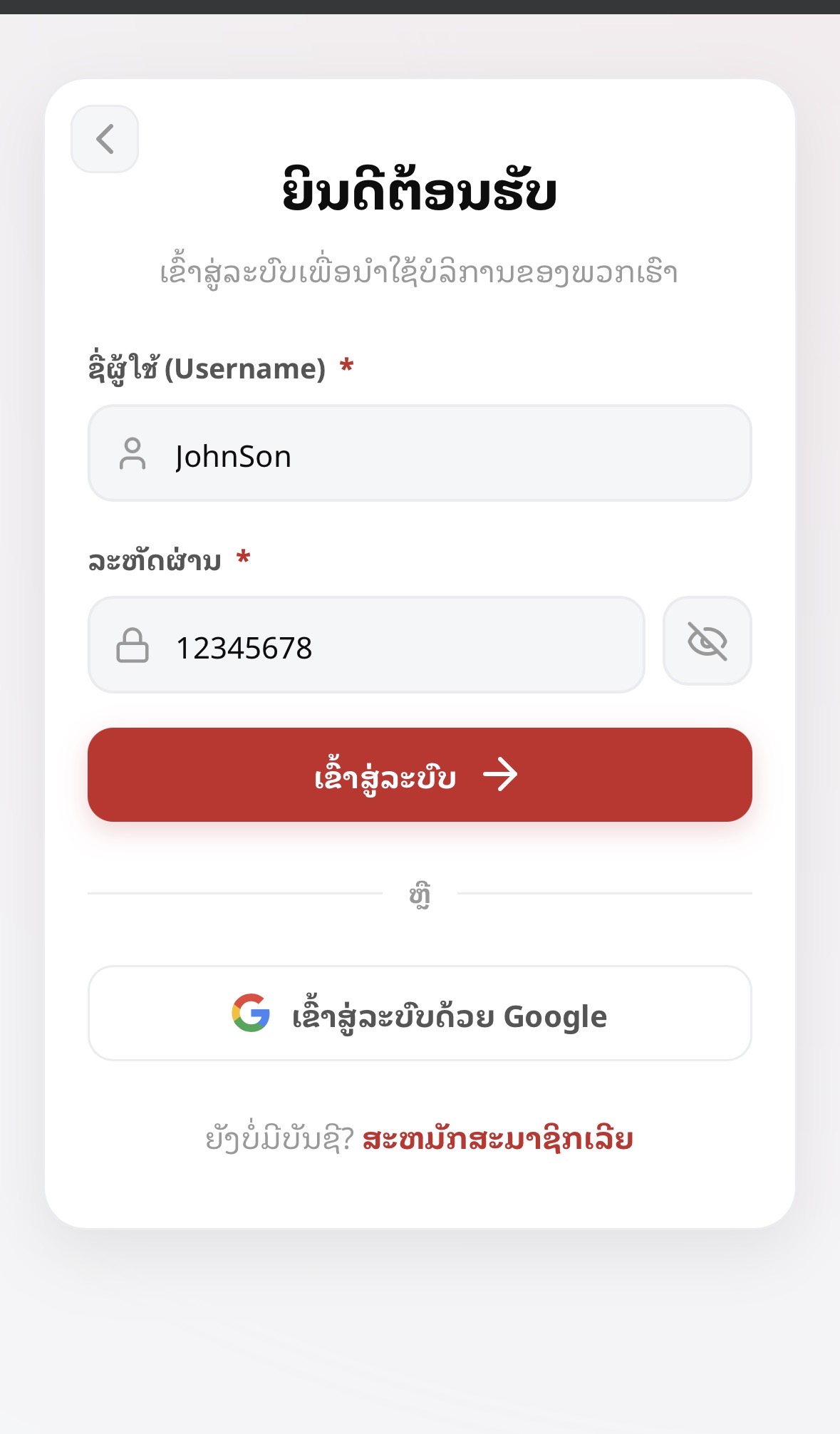
Task: Sign in using the Google button text
Action: [x=450, y=1016]
